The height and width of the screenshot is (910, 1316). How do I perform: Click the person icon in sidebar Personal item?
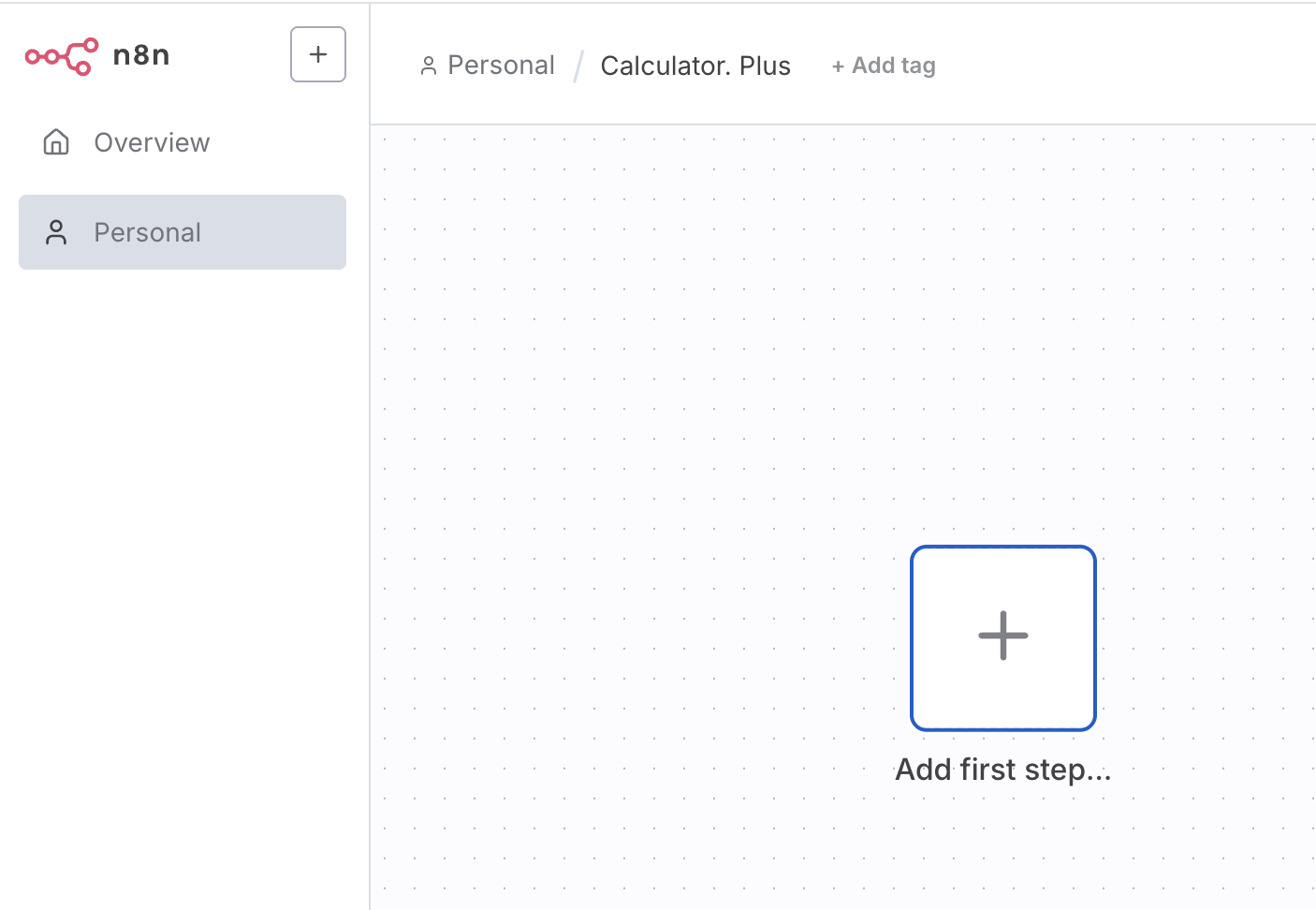56,232
